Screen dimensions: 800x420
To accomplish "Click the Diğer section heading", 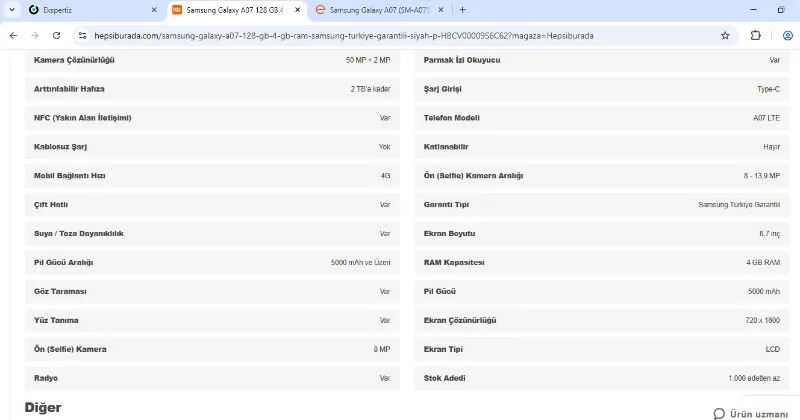I will [43, 407].
